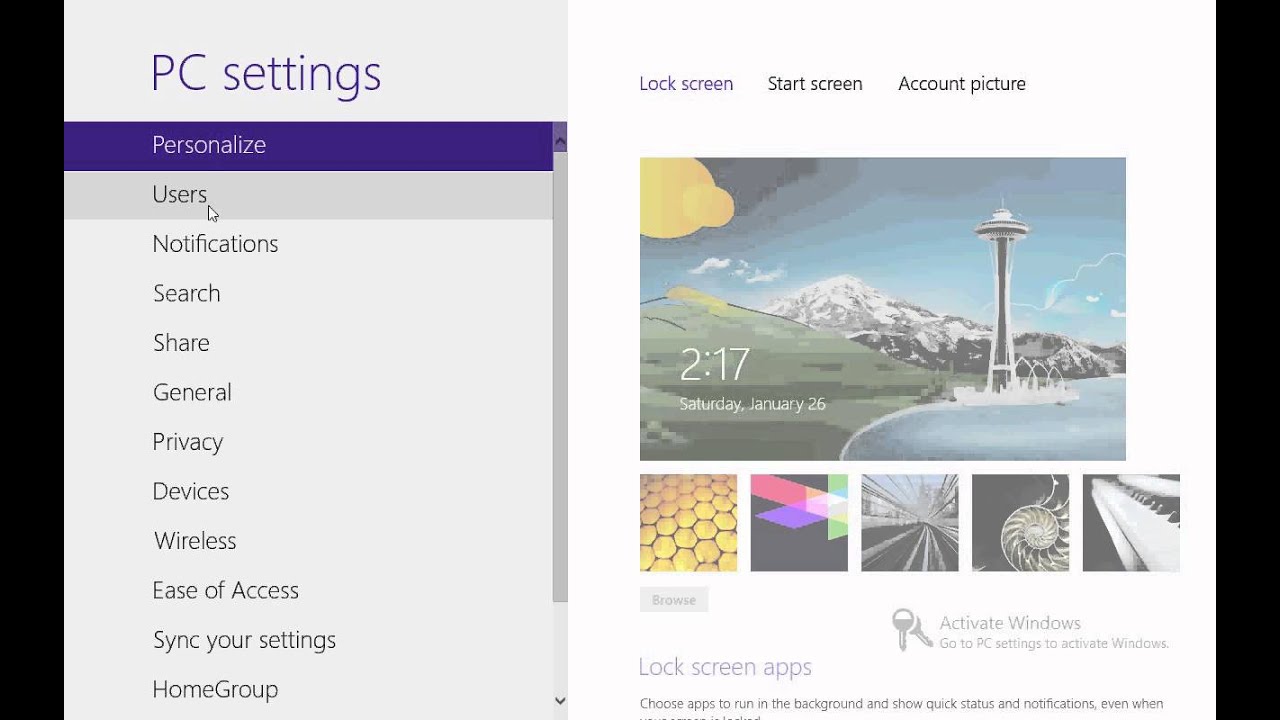Open the Search settings category
This screenshot has width=1280, height=720.
coord(187,293)
